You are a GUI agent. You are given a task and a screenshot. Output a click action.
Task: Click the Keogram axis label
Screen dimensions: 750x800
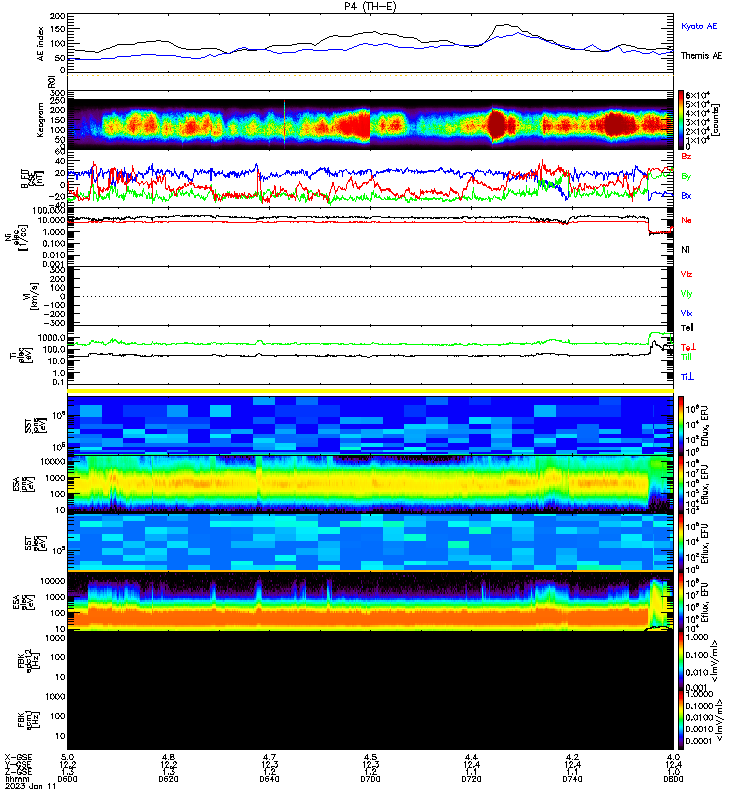point(41,120)
